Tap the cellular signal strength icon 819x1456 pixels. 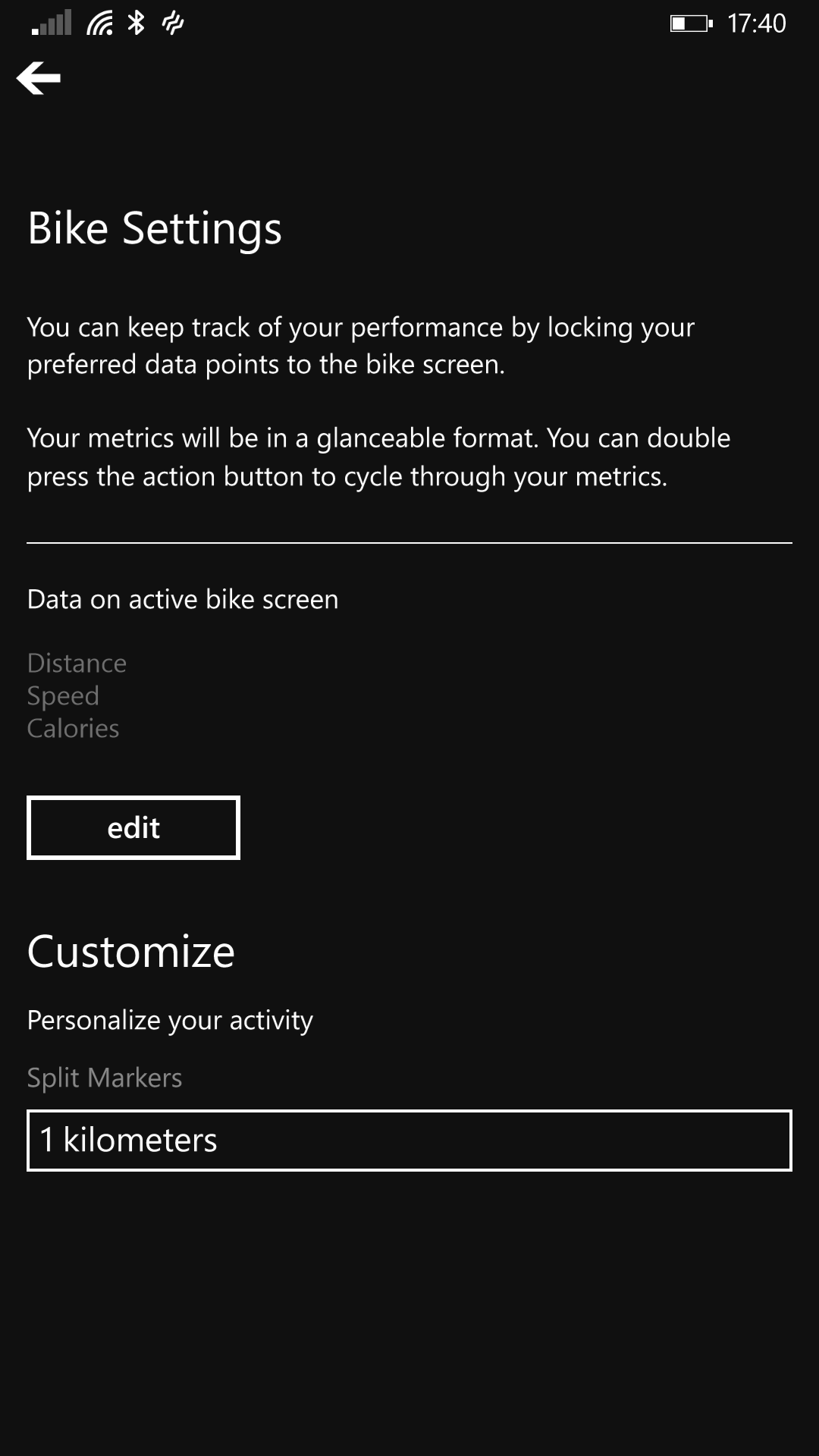tap(52, 23)
